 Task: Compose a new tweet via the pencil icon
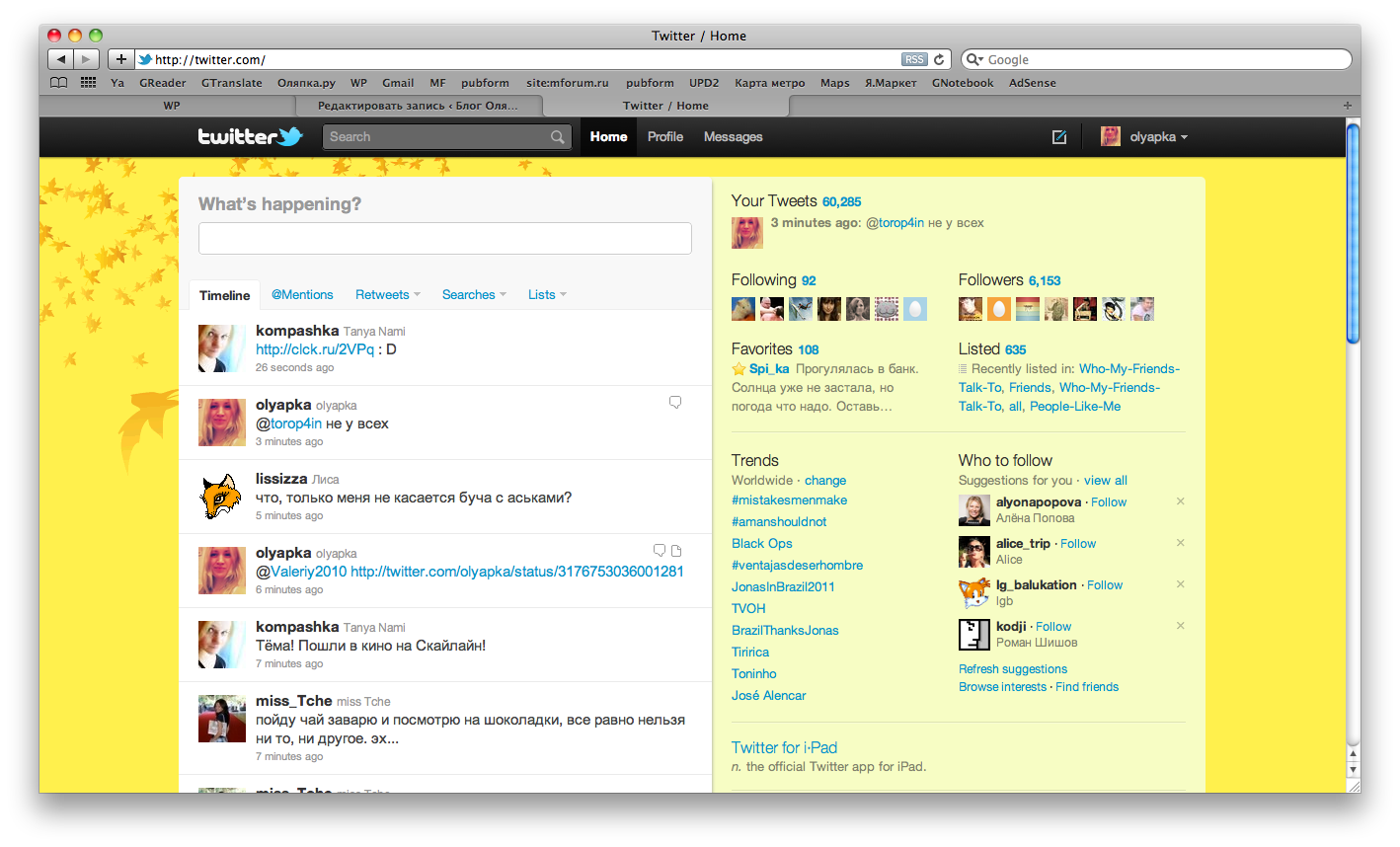(1059, 137)
